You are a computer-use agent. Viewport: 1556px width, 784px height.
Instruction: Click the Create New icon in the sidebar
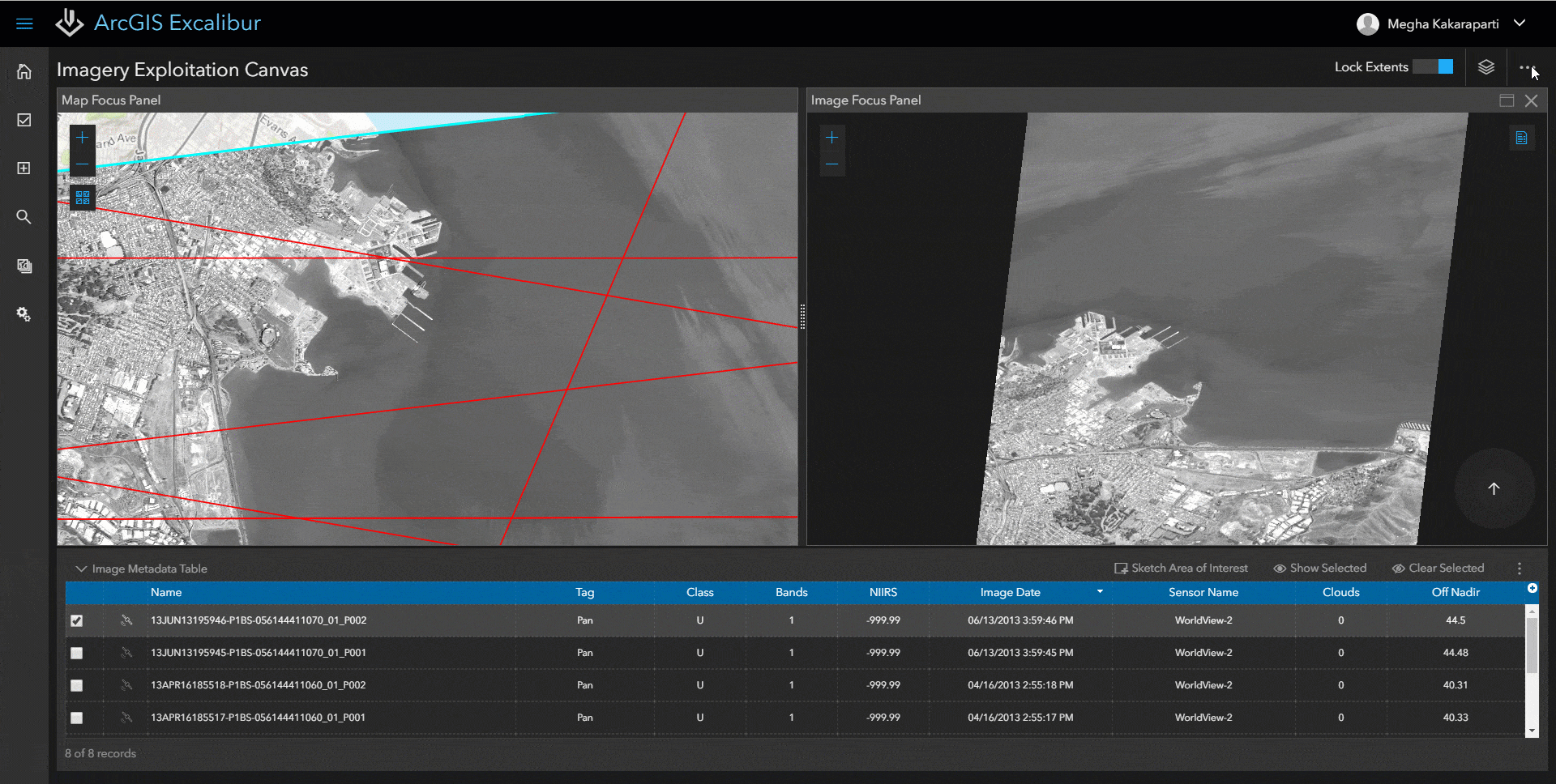24,168
